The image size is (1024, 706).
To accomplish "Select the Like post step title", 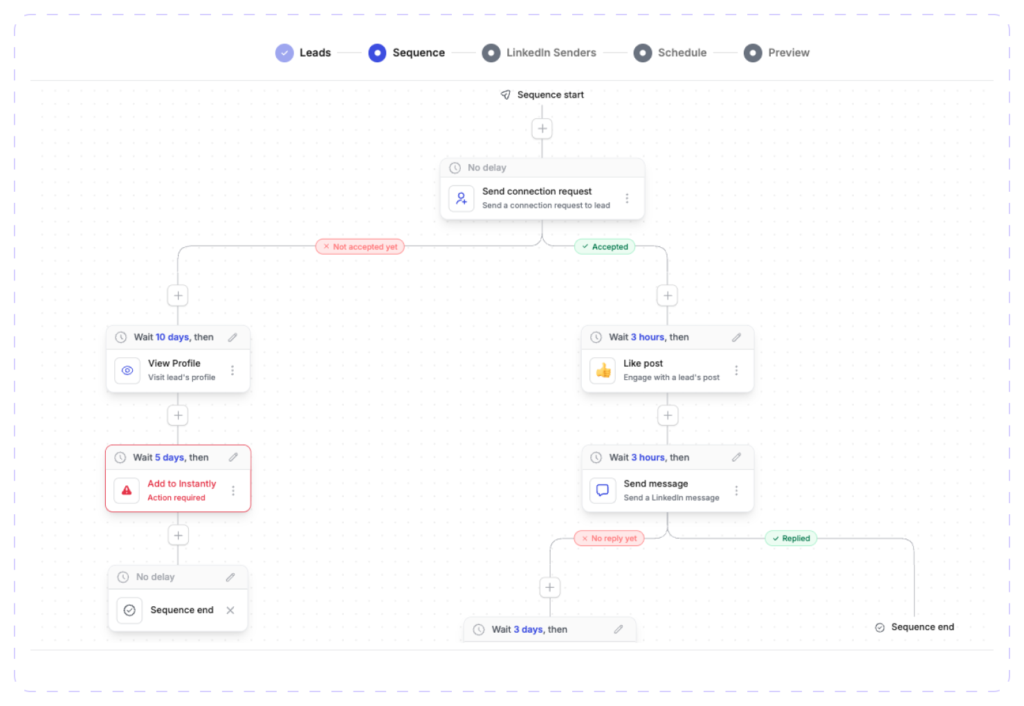I will (643, 363).
